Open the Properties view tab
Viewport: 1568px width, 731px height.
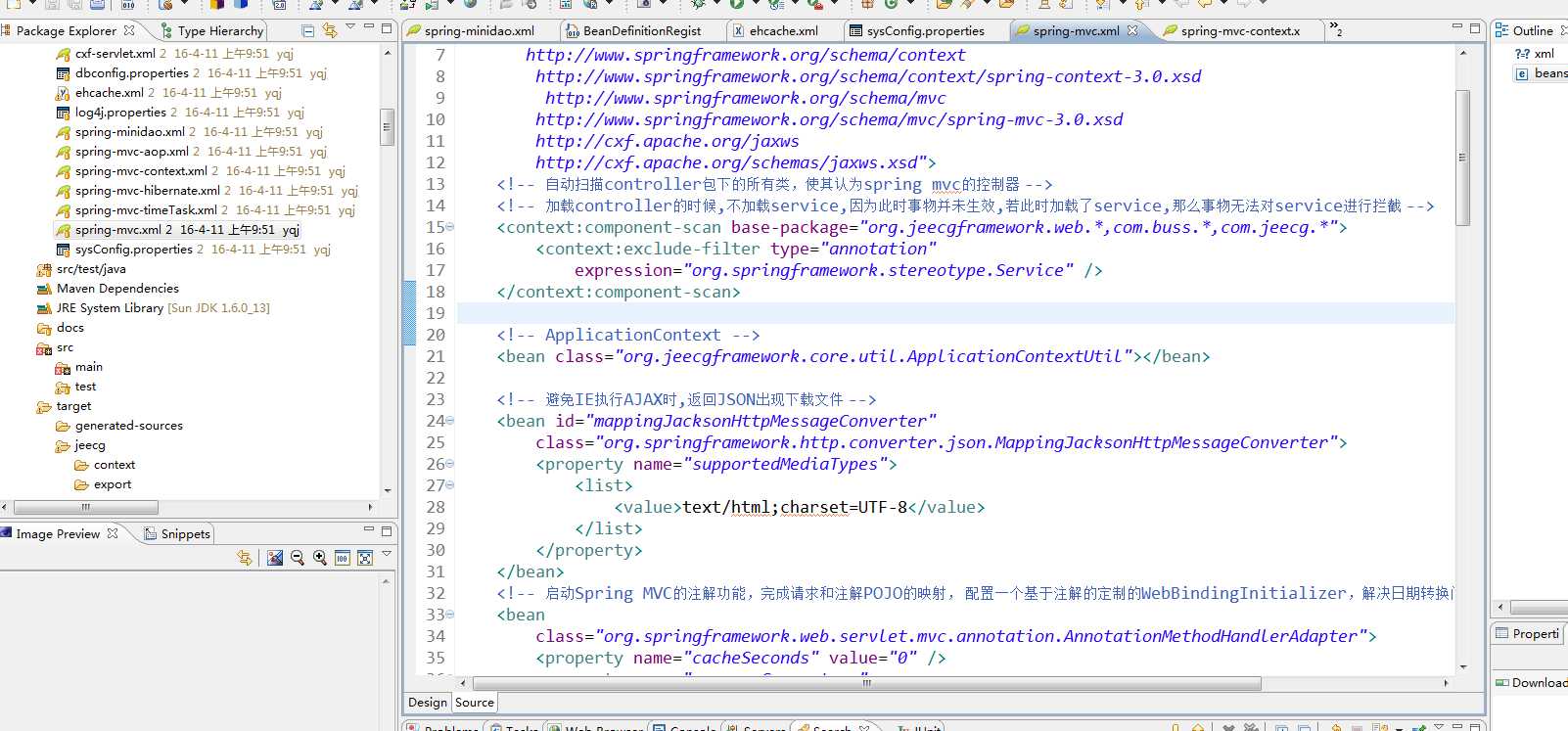click(1528, 633)
